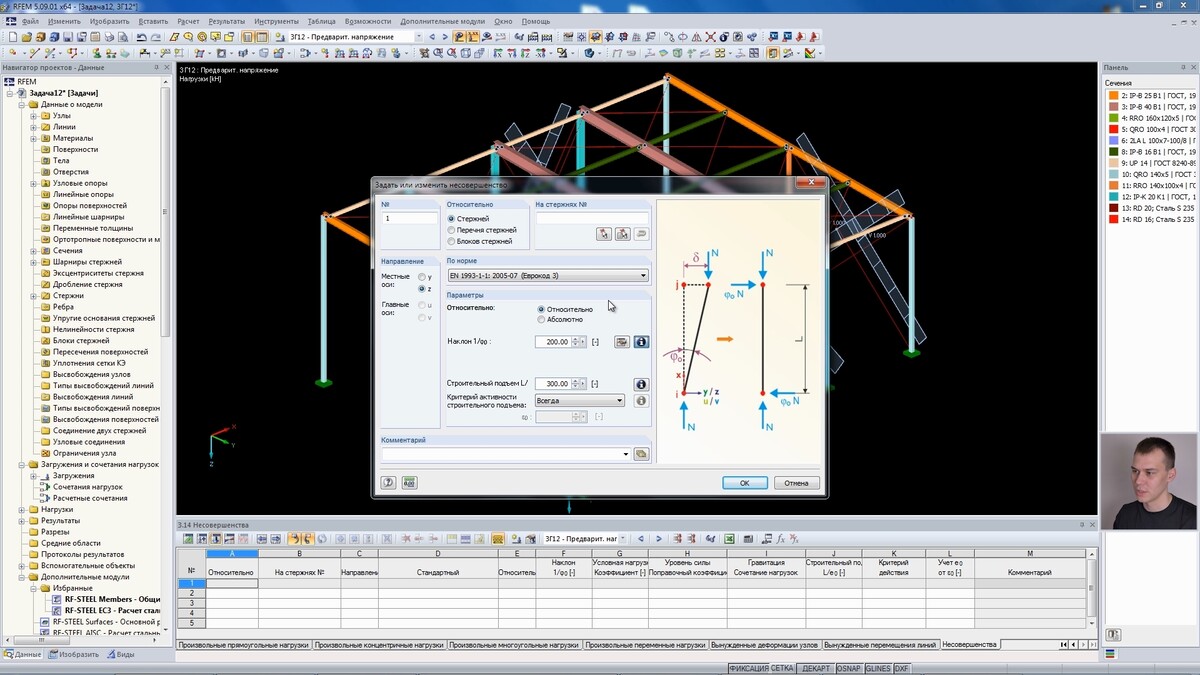Click the help icon in the dialog's bottom-left
This screenshot has width=1200, height=675.
389,483
